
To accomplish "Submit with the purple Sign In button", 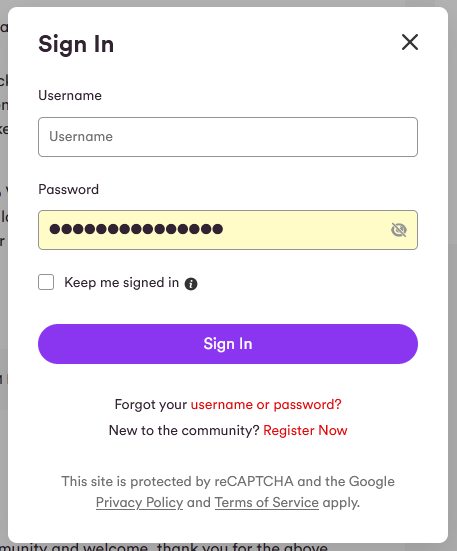I will 228,344.
